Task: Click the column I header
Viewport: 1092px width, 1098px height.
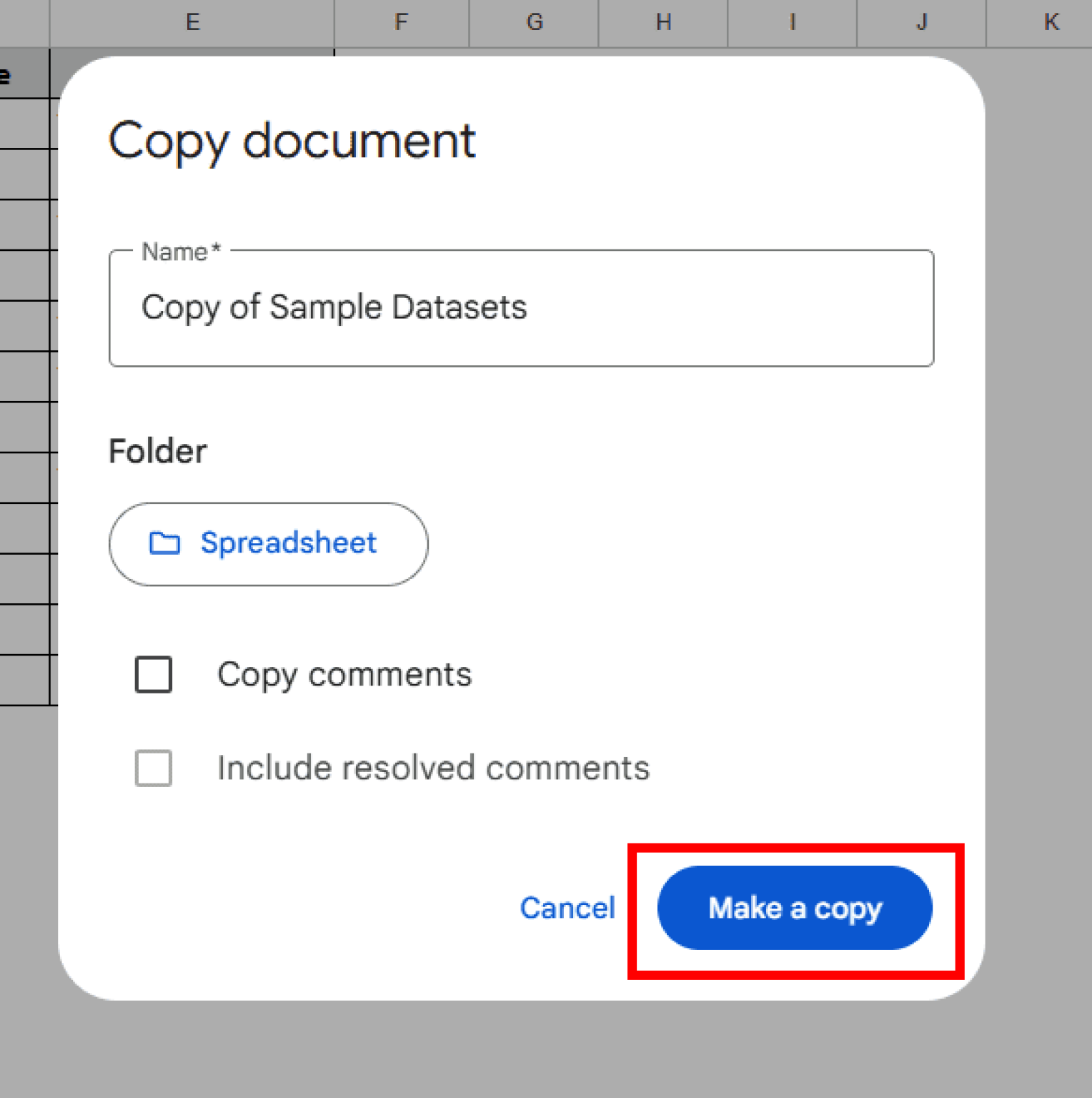Action: 792,23
